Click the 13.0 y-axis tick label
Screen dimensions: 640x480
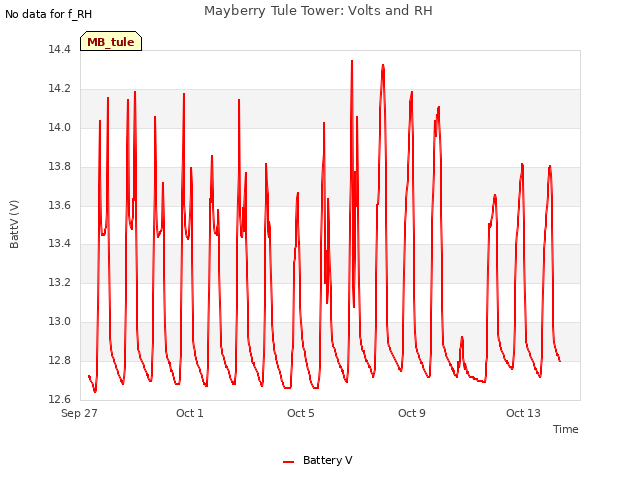tap(59, 322)
